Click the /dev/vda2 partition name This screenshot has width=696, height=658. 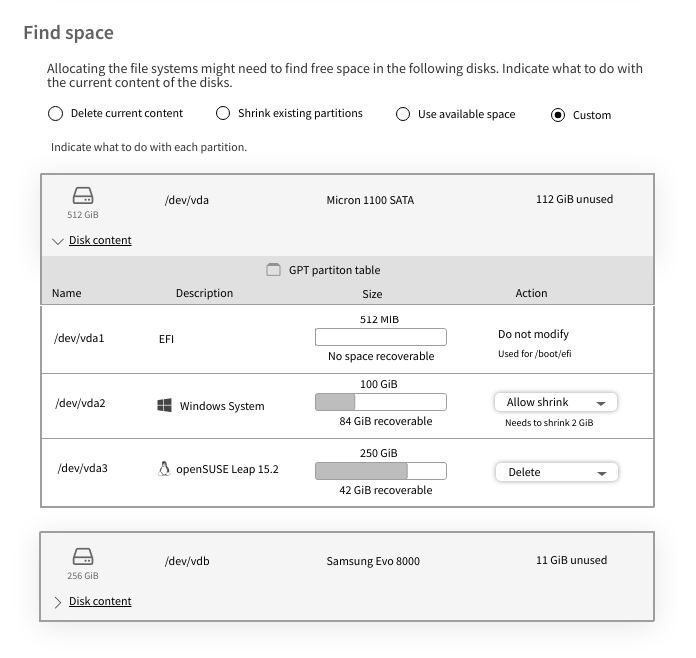(x=80, y=403)
